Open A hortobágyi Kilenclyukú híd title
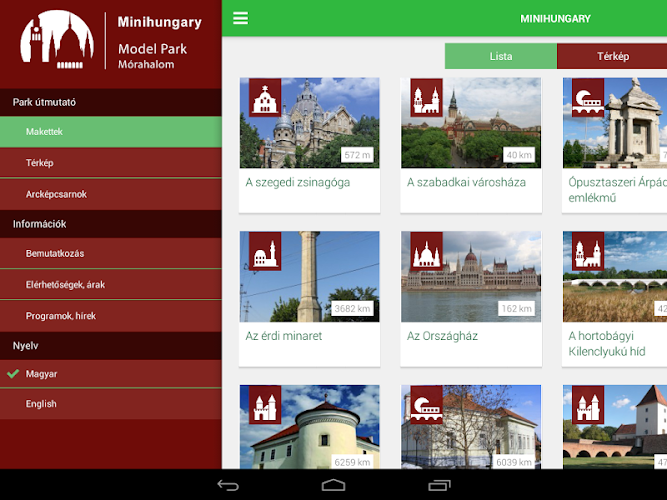667x500 pixels. (x=607, y=343)
